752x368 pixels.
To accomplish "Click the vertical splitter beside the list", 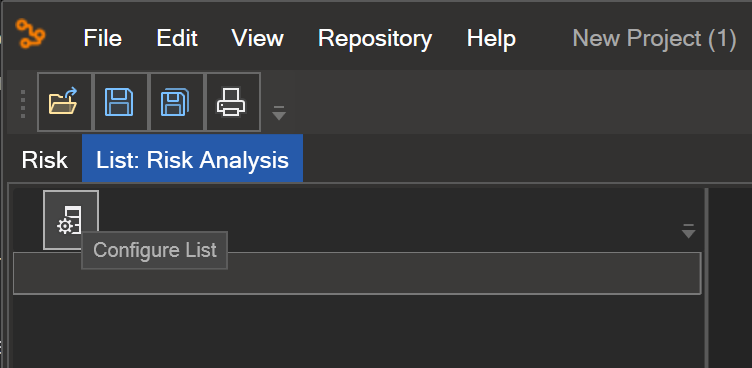I will (x=706, y=278).
